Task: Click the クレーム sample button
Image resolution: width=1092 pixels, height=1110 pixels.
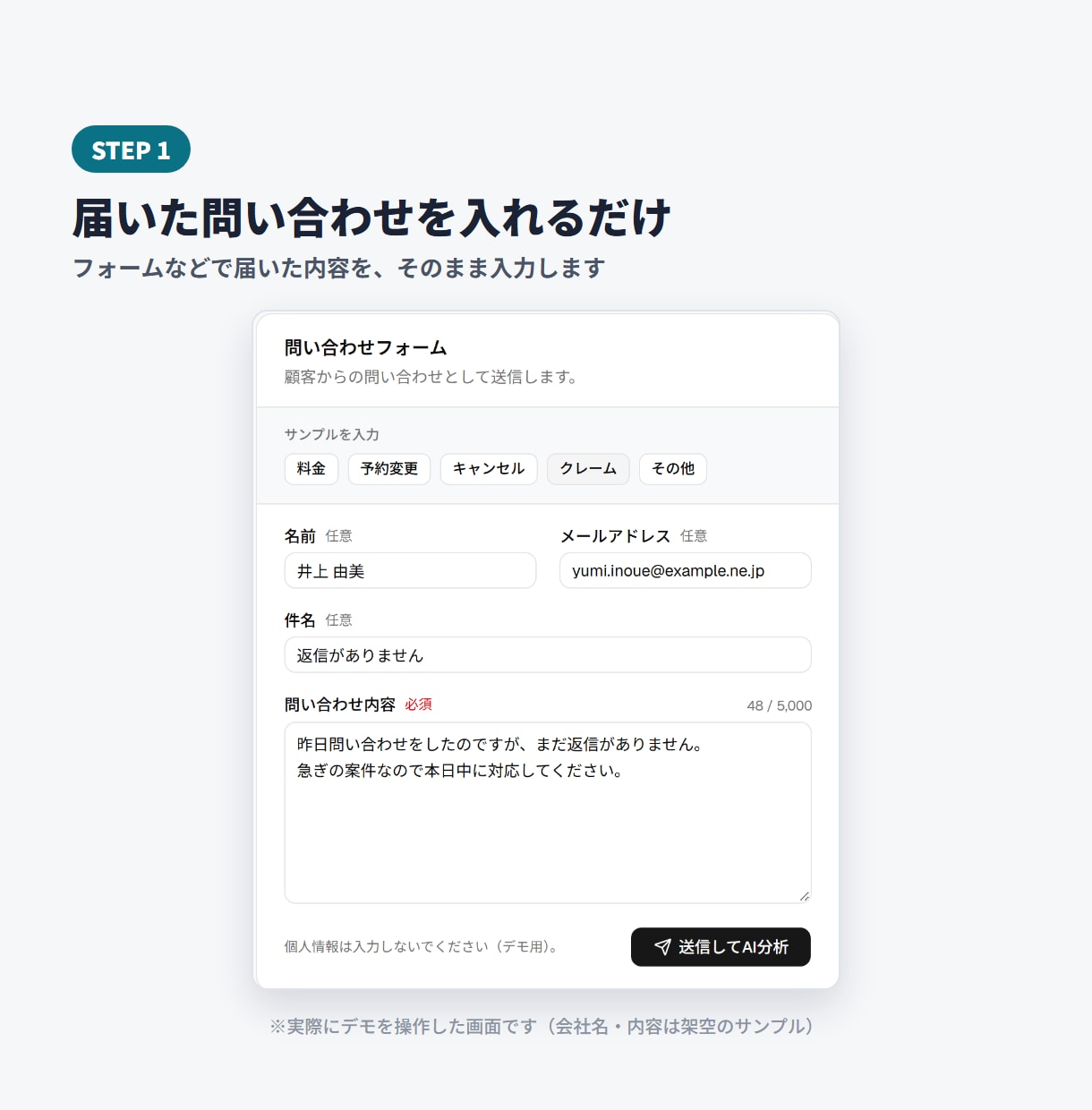Action: tap(588, 469)
